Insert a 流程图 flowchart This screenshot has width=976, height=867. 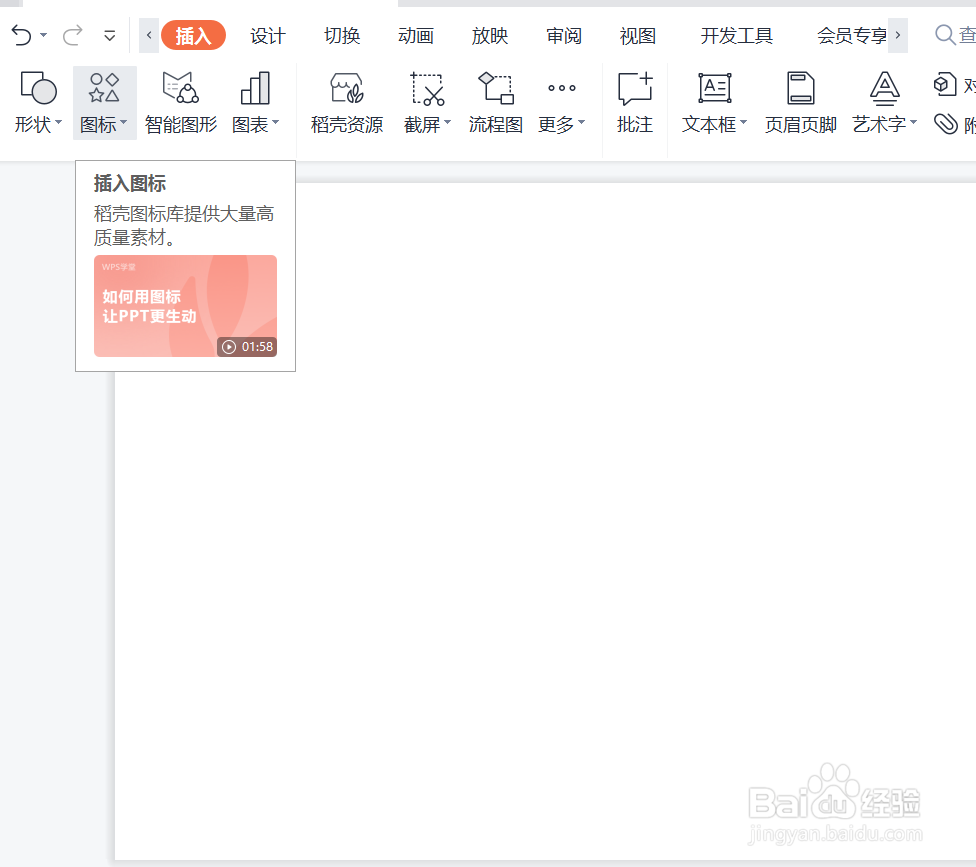495,103
